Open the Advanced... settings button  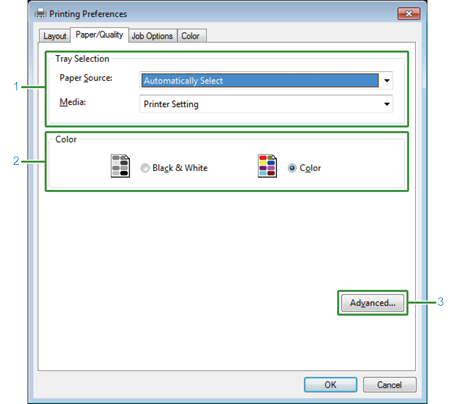(372, 303)
